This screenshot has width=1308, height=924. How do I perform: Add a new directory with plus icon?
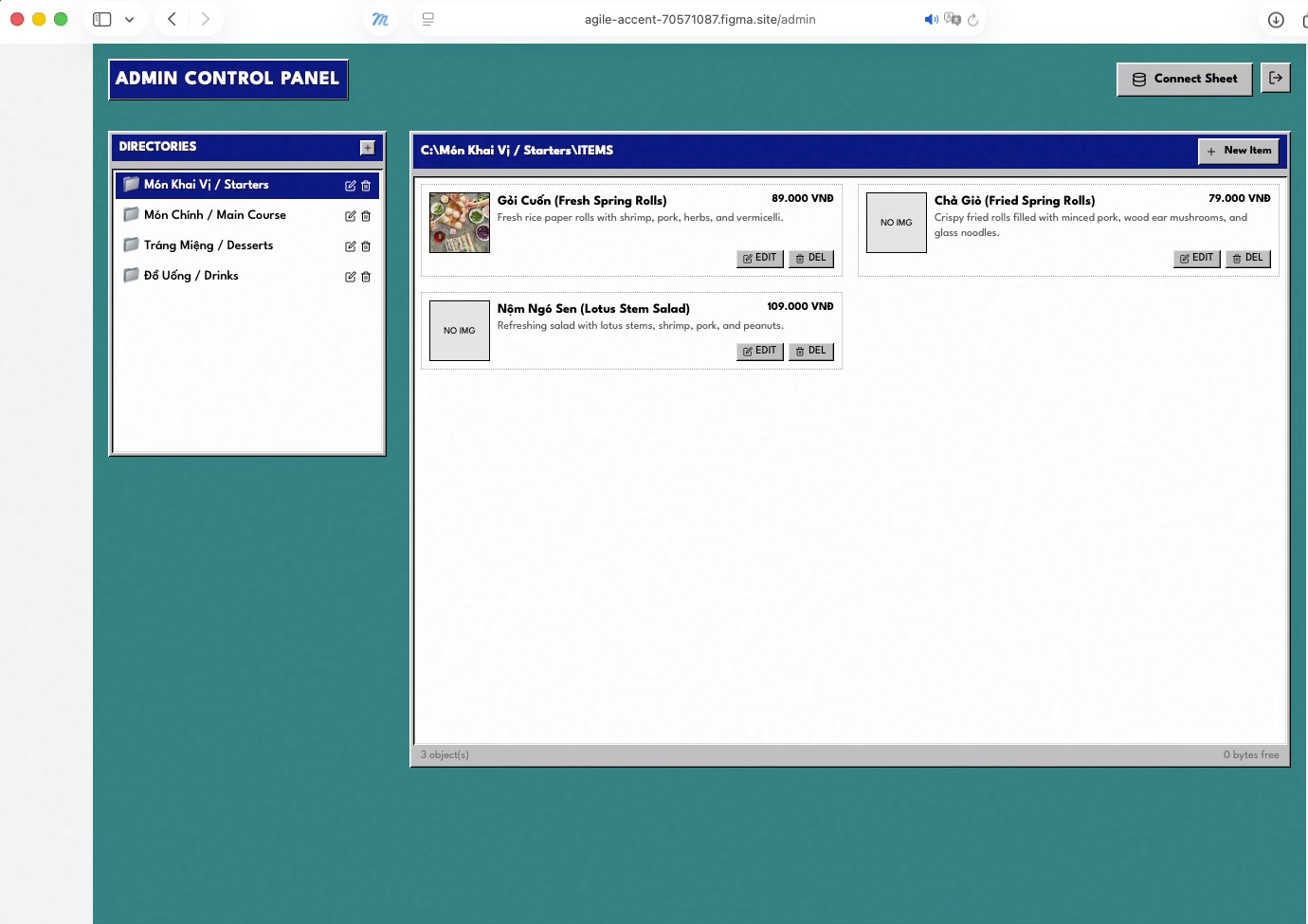(368, 148)
